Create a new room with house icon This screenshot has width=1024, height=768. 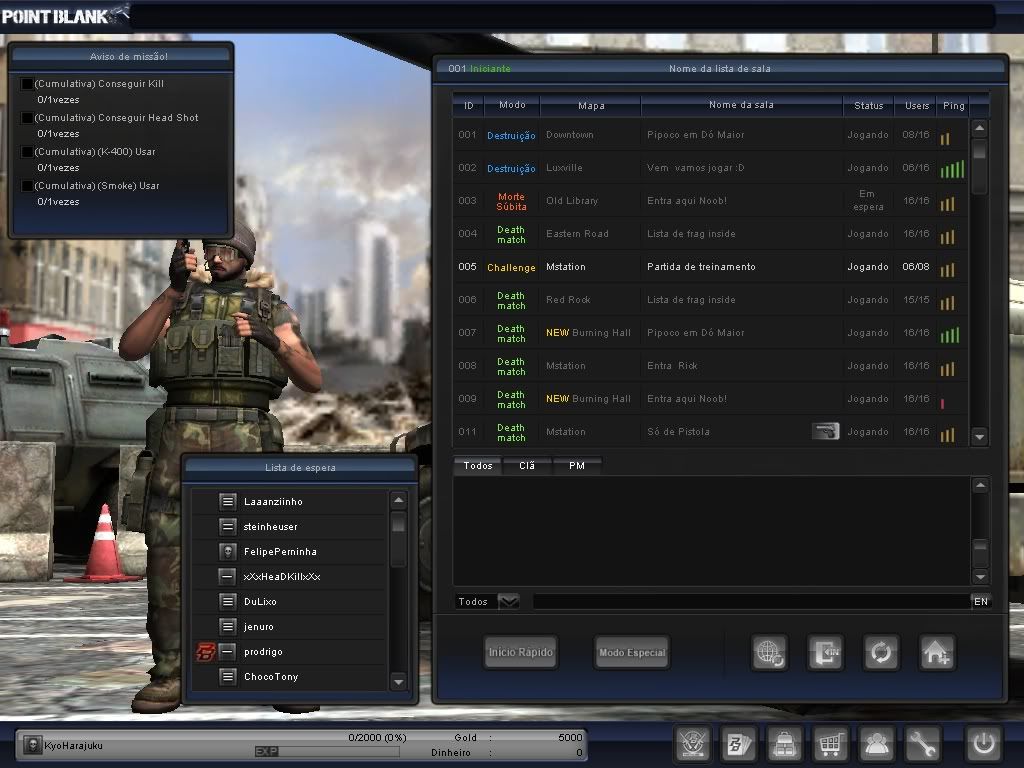click(x=937, y=652)
